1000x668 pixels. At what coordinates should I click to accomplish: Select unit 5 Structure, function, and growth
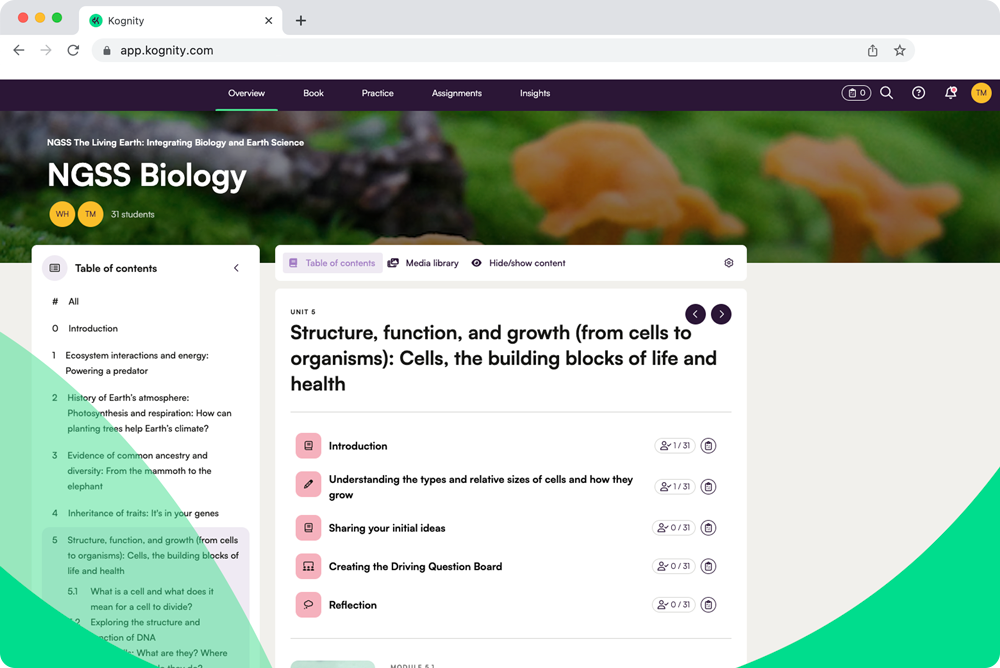coord(145,555)
